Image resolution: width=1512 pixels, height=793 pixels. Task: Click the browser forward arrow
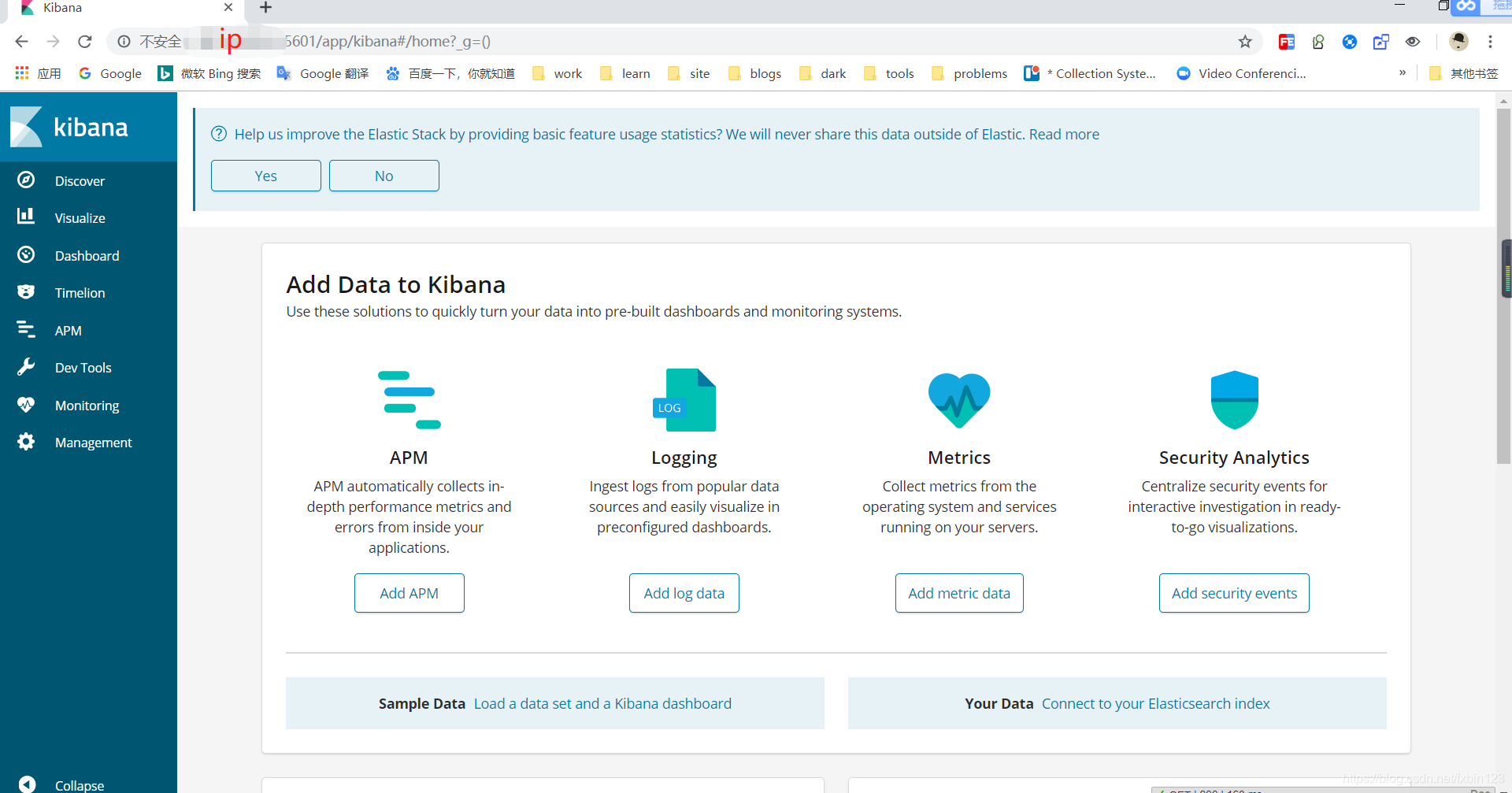point(54,42)
